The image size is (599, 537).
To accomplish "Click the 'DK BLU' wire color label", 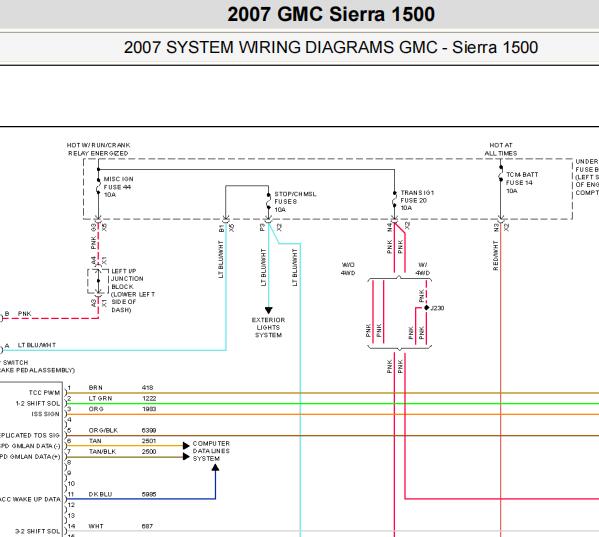I will [x=100, y=494].
